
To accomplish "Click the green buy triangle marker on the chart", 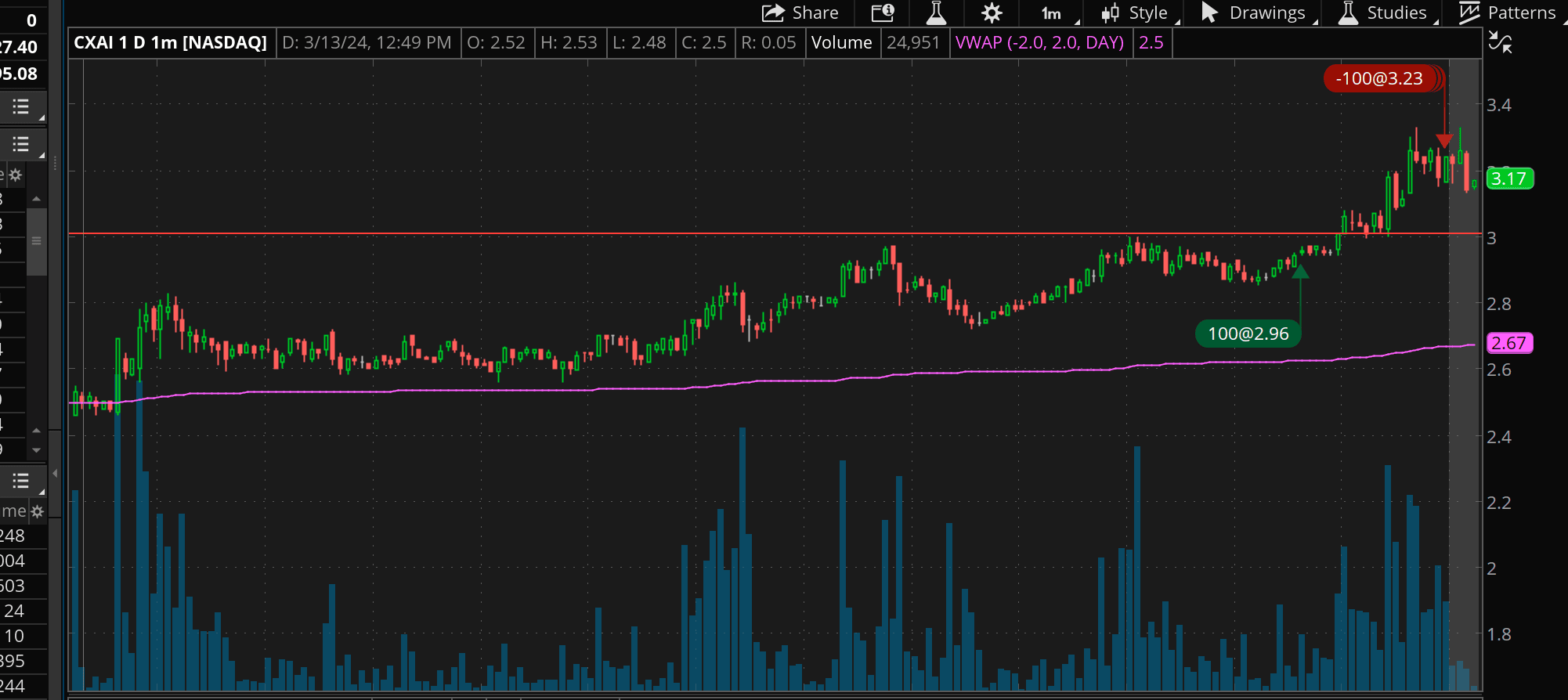I will (x=1300, y=272).
